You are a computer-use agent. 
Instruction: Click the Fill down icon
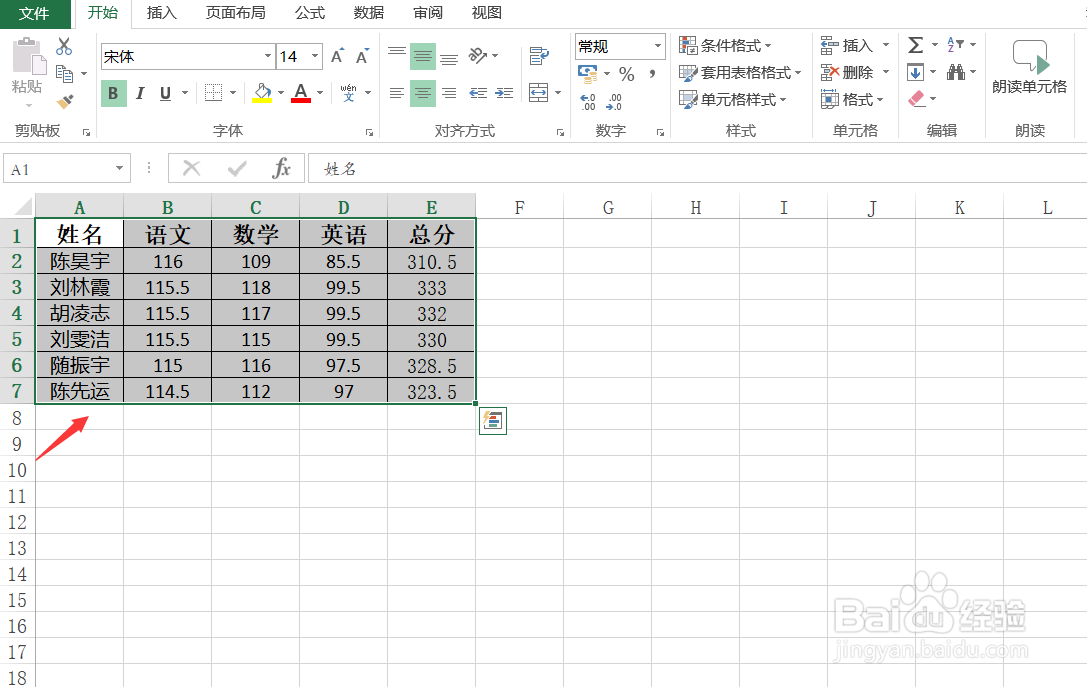[915, 72]
